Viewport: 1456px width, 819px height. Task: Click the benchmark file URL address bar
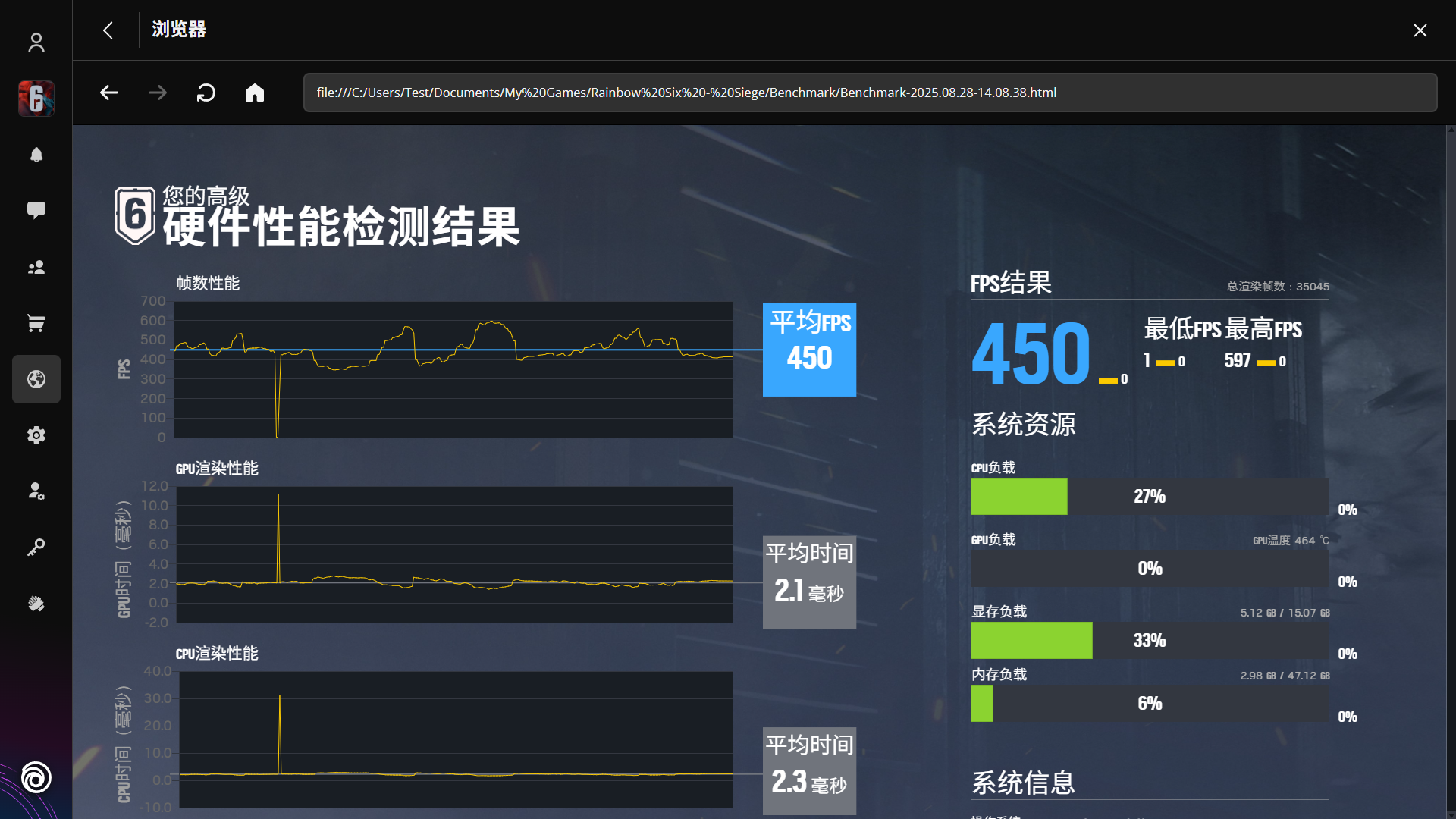[869, 93]
